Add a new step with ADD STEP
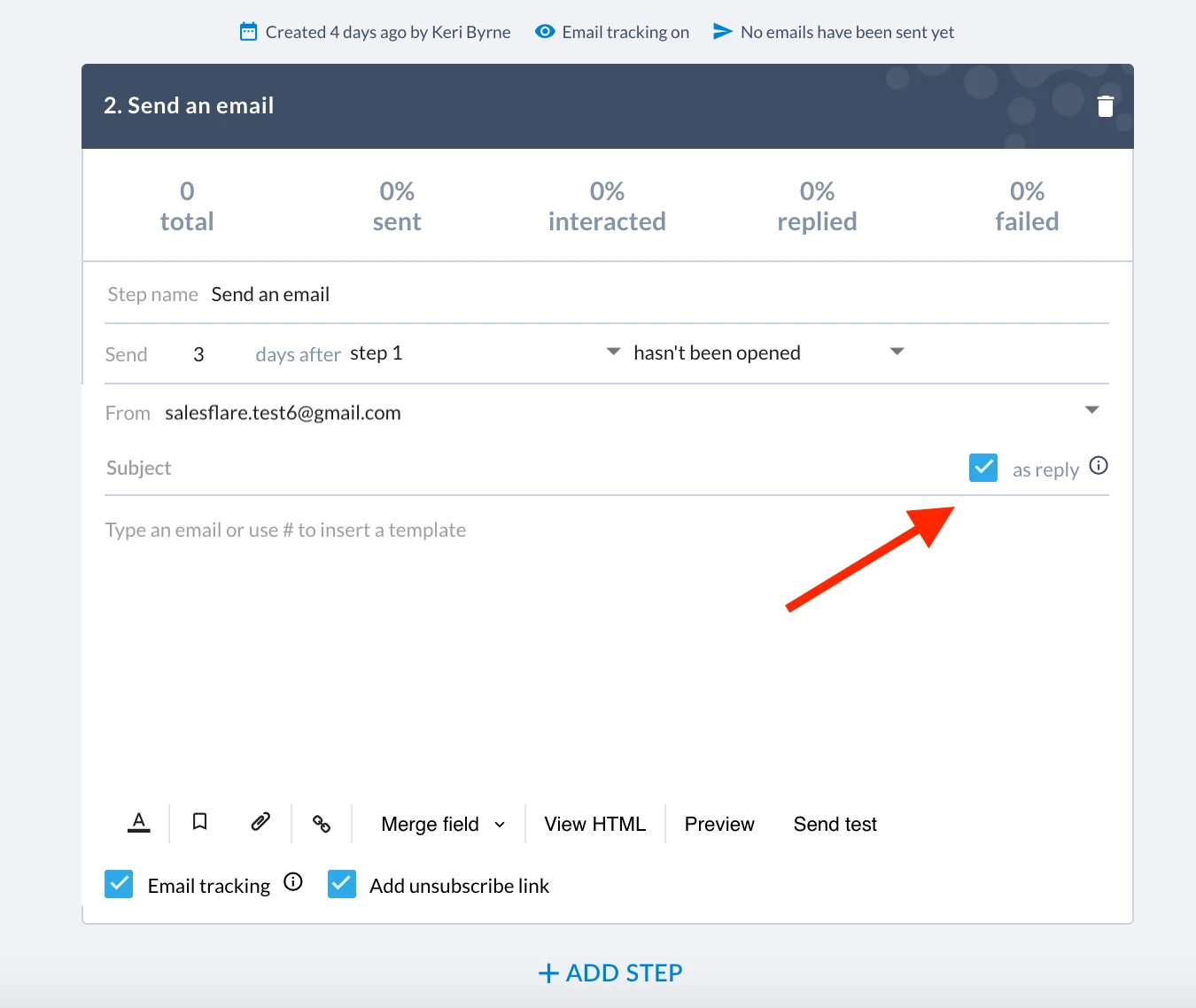 (x=610, y=973)
